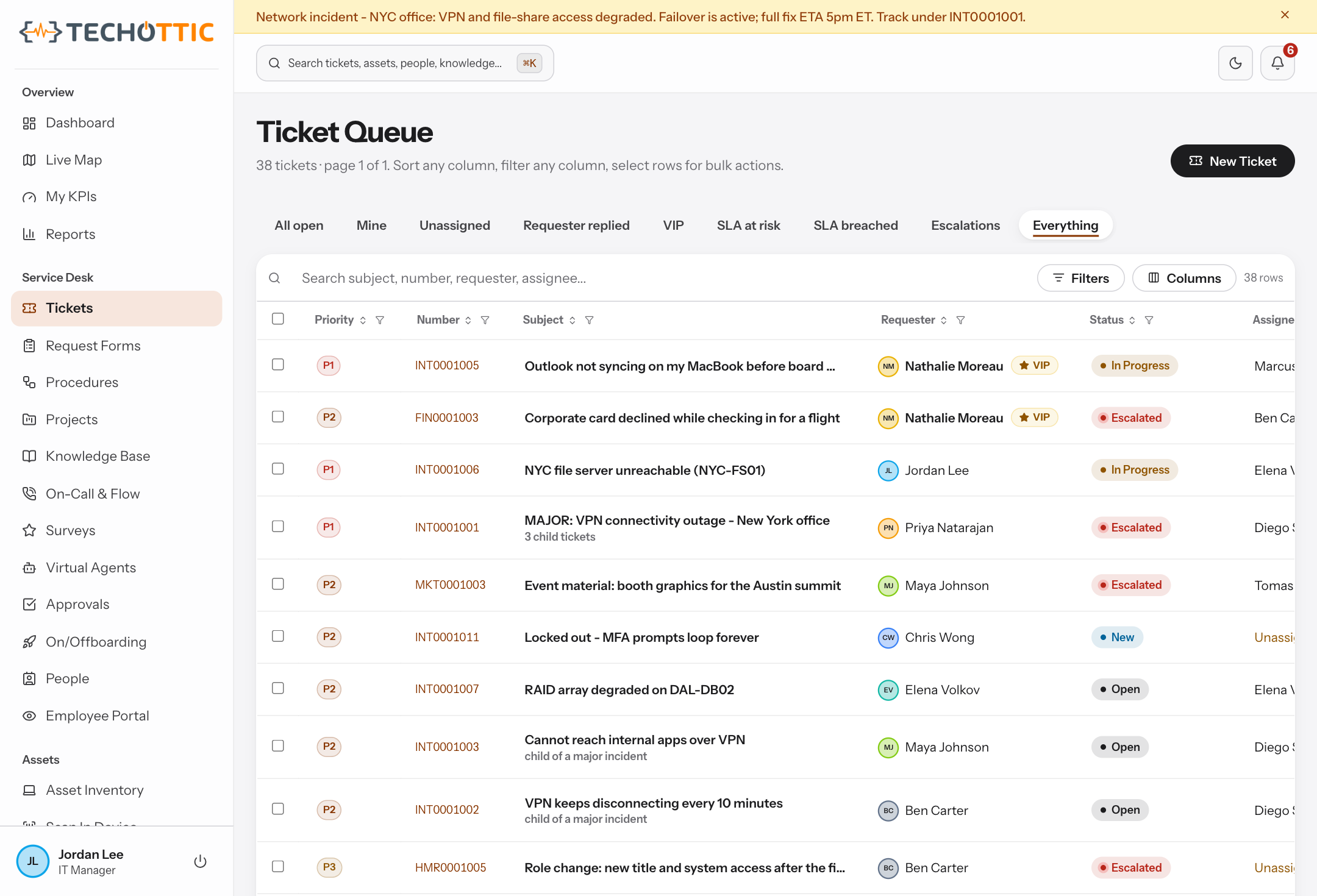
Task: Open Virtual Agents
Action: pyautogui.click(x=116, y=567)
